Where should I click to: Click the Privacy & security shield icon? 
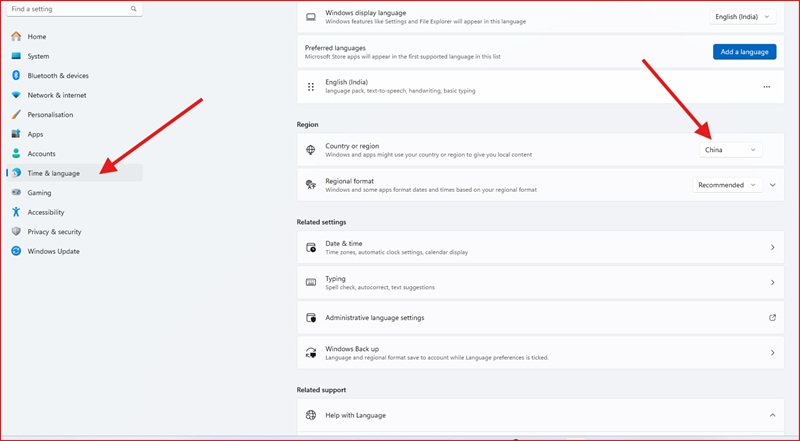[16, 231]
